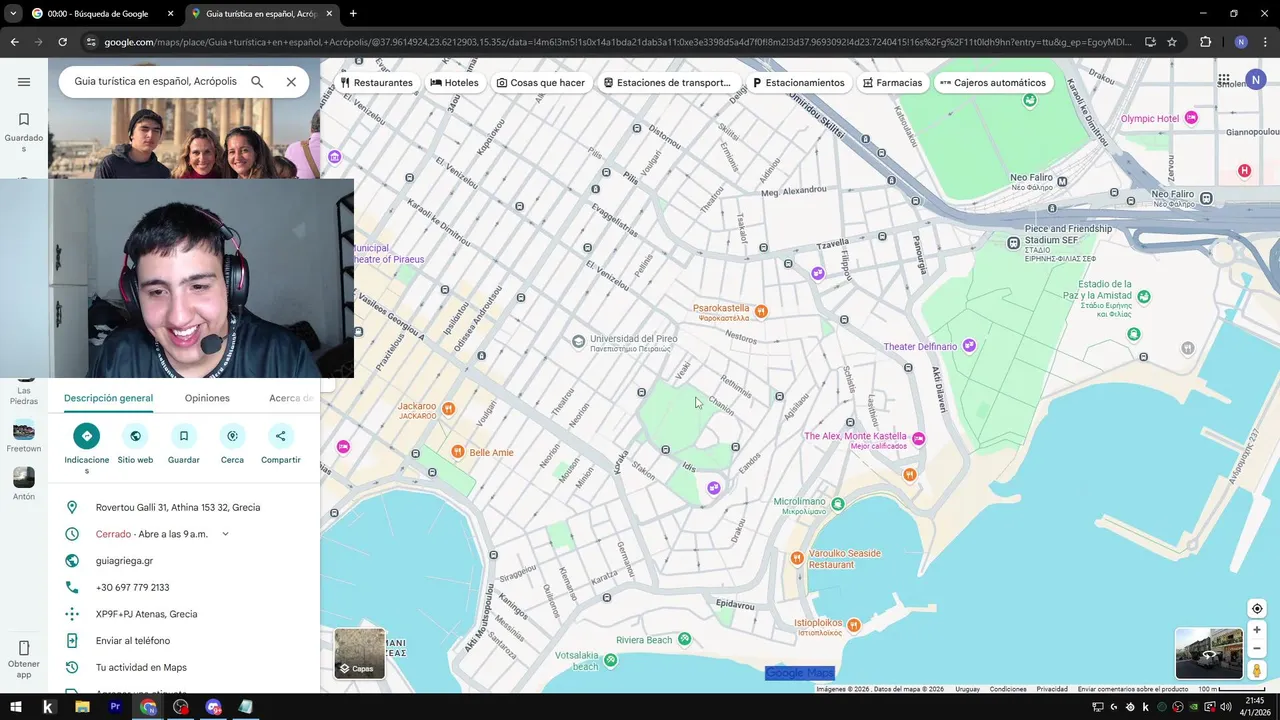The height and width of the screenshot is (720, 1280).
Task: Select the Estacionamientos chip
Action: tap(799, 83)
